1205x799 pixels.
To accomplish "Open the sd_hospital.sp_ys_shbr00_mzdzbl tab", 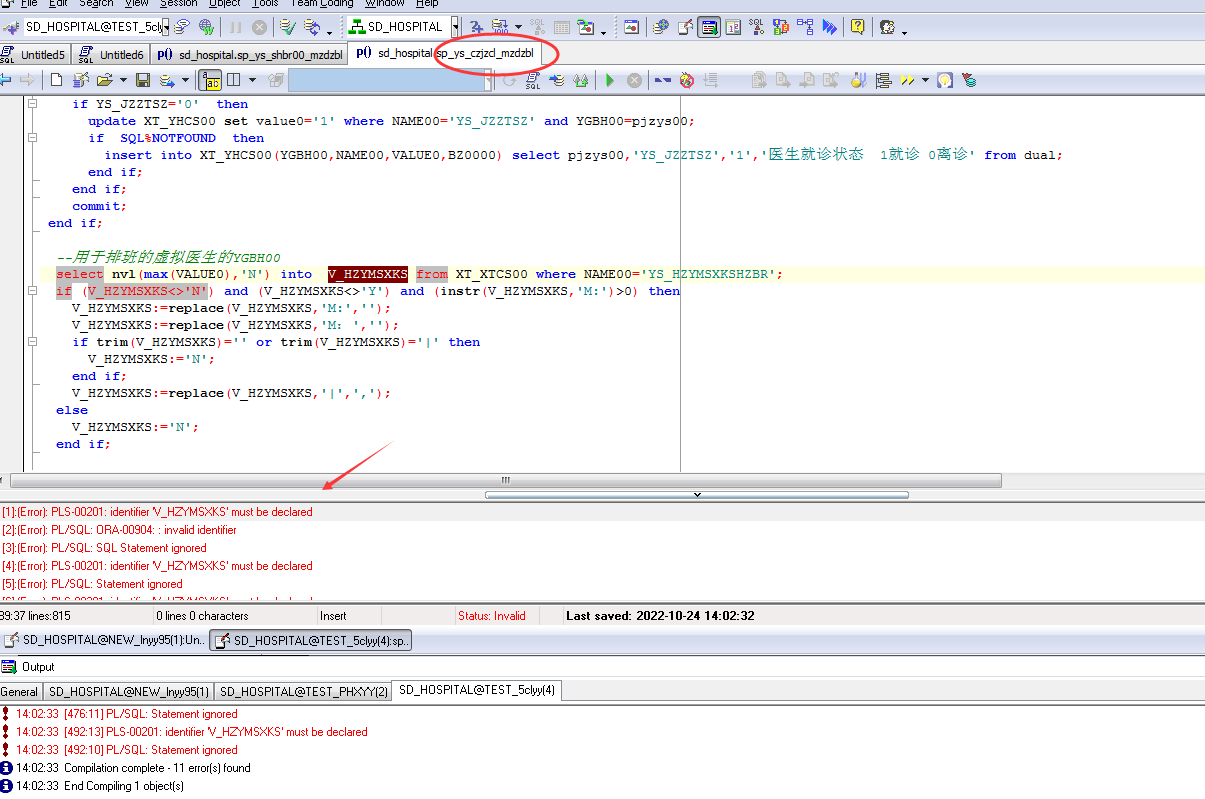I will click(250, 54).
